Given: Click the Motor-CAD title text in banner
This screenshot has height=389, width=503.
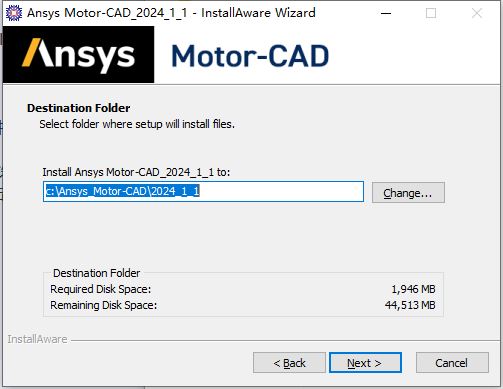Looking at the screenshot, I should coord(250,56).
